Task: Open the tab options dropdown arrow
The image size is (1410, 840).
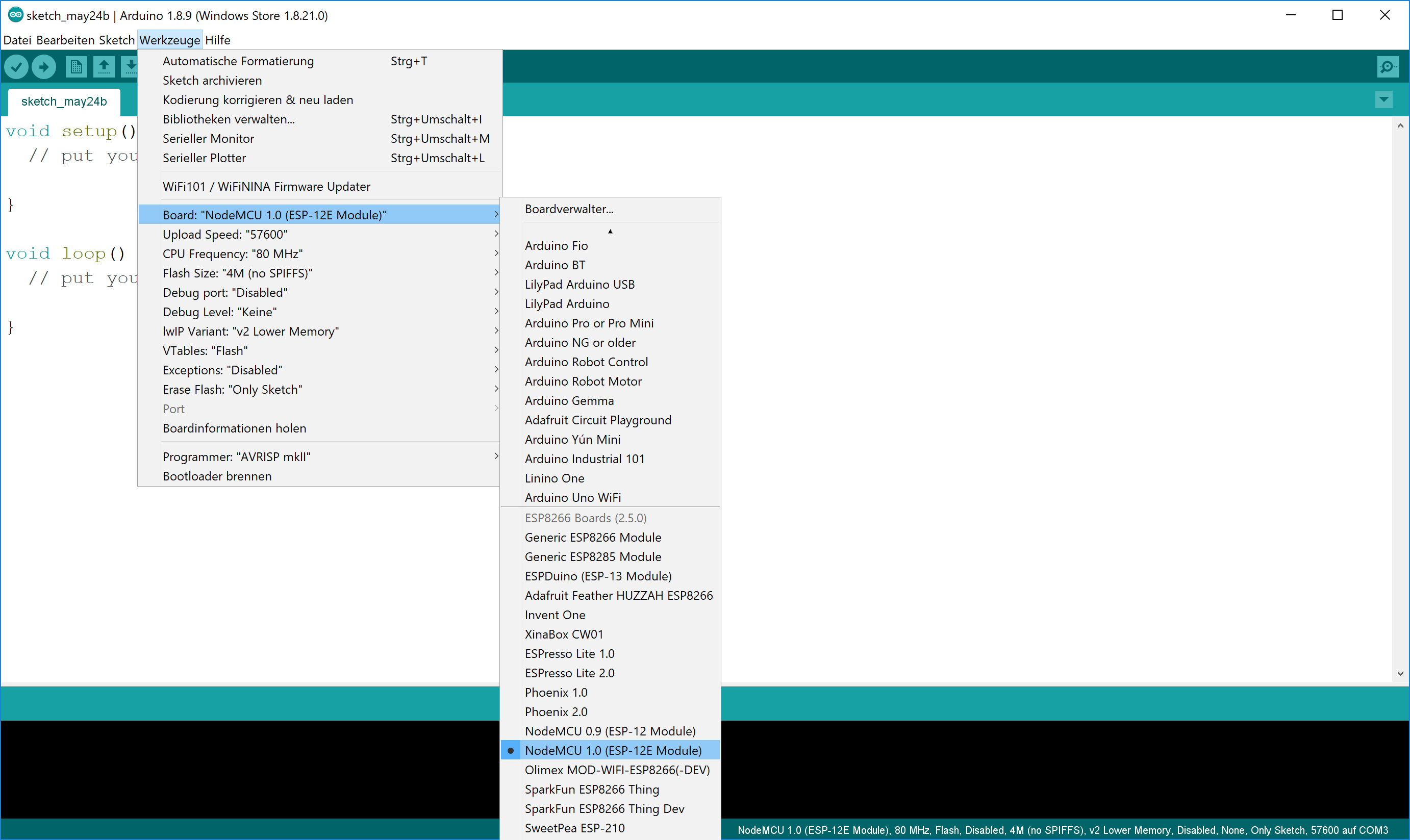Action: [x=1384, y=99]
